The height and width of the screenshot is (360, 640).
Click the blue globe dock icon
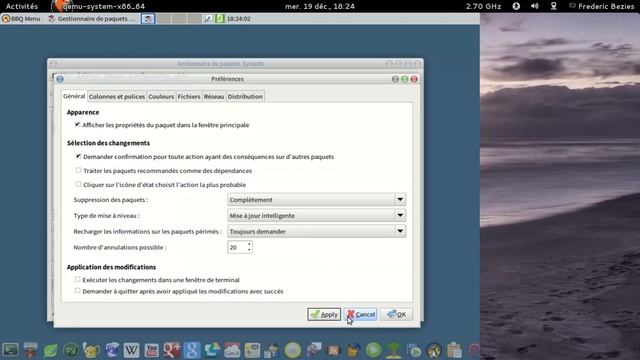pyautogui.click(x=111, y=350)
